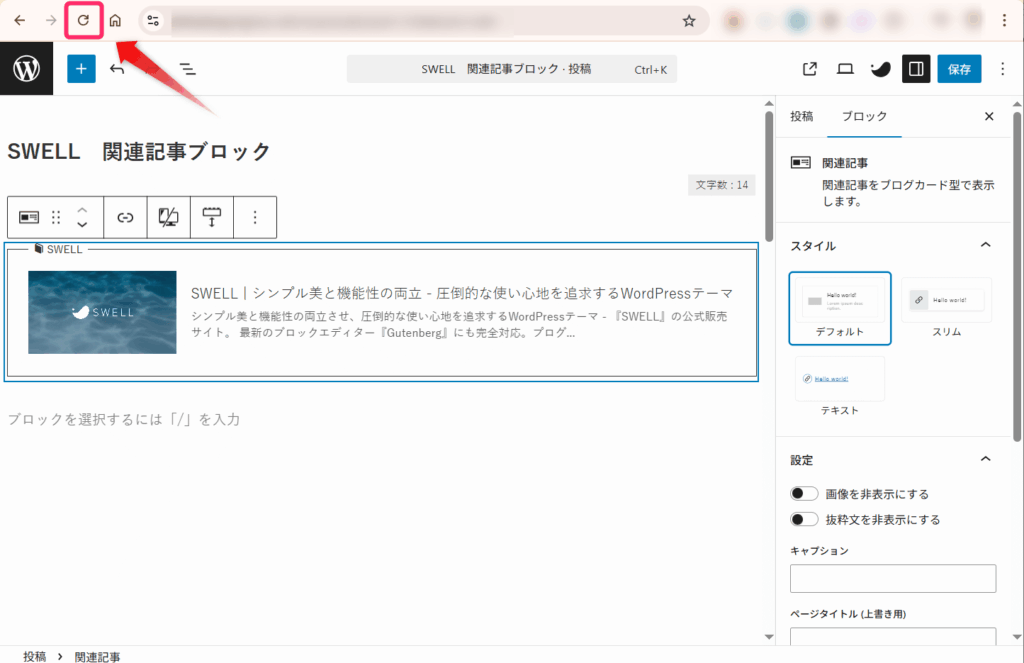Open document overview list view
The image size is (1024, 663).
click(187, 69)
